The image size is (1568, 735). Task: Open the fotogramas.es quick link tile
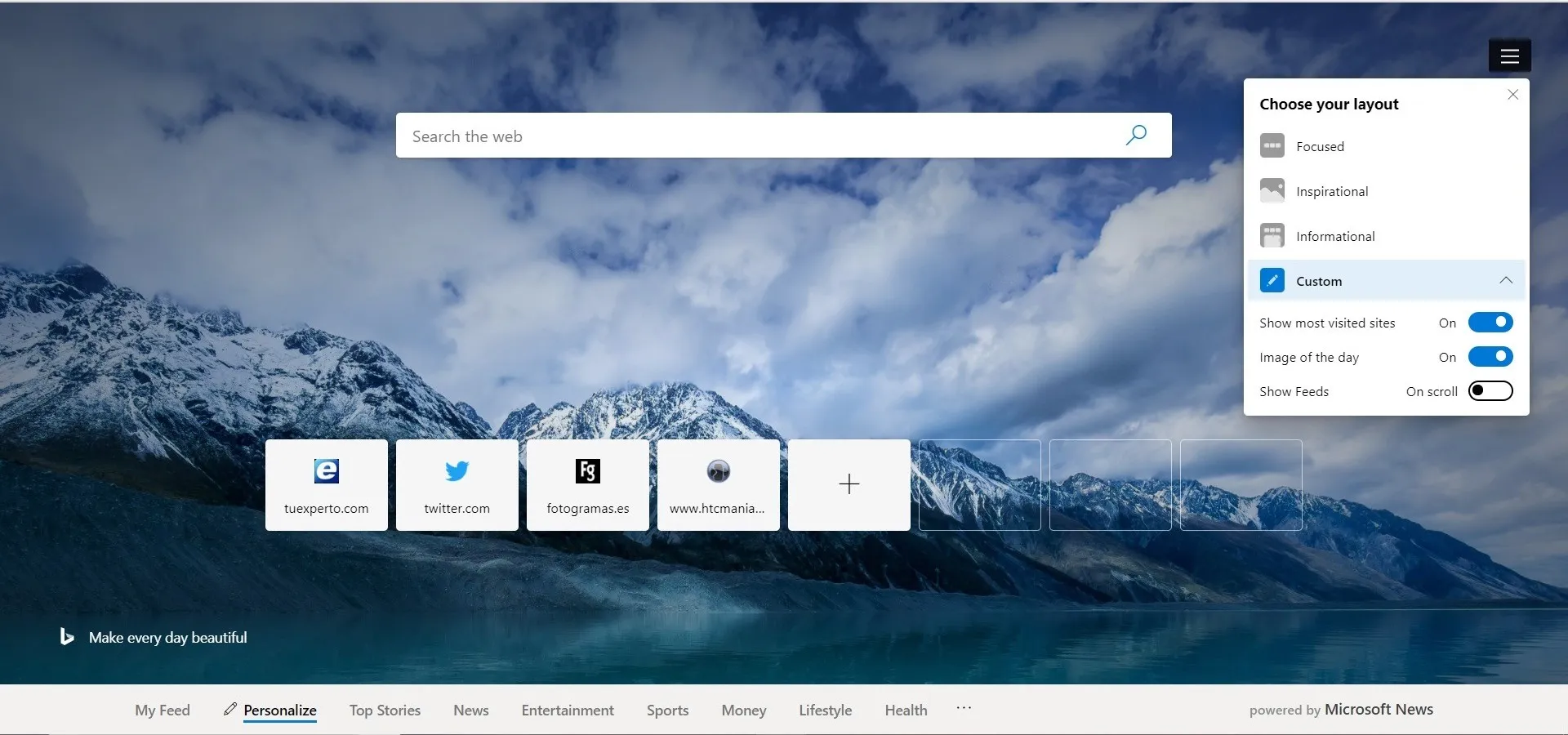587,485
